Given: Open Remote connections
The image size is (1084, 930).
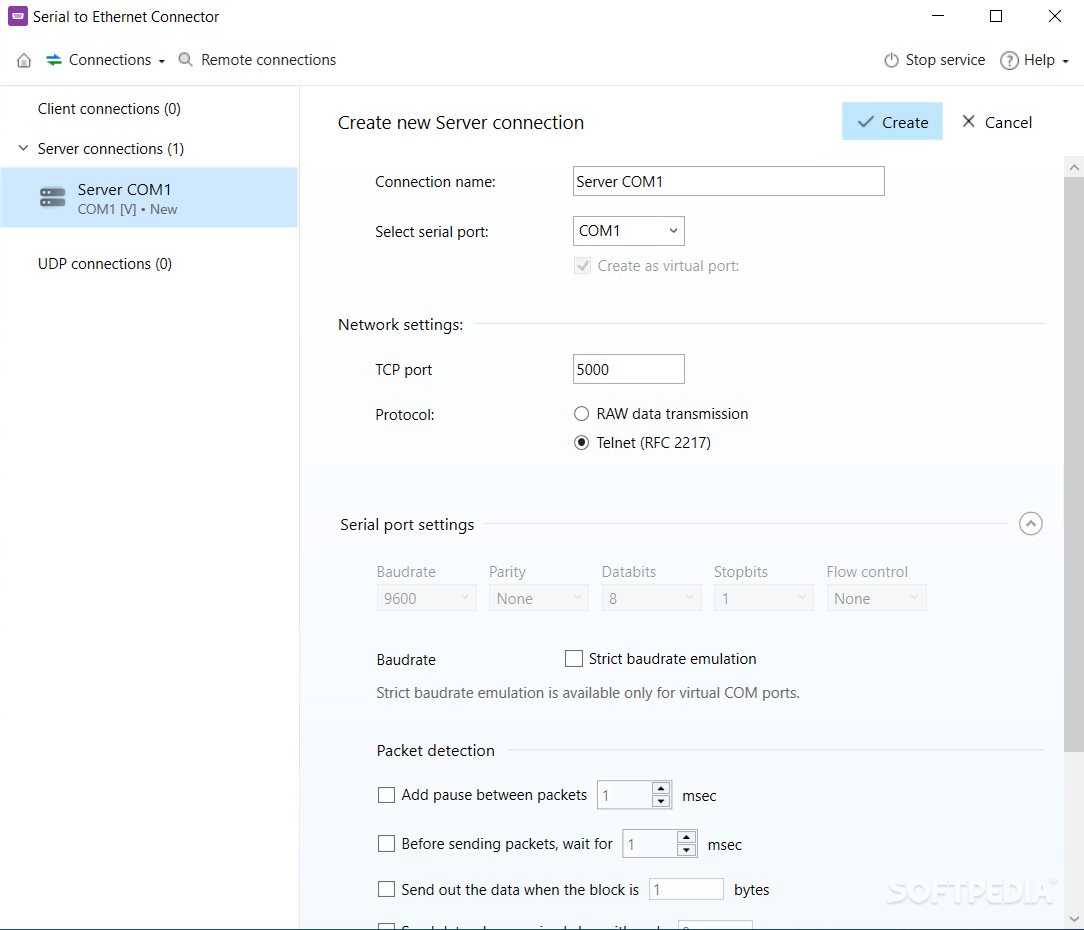Looking at the screenshot, I should click(257, 60).
